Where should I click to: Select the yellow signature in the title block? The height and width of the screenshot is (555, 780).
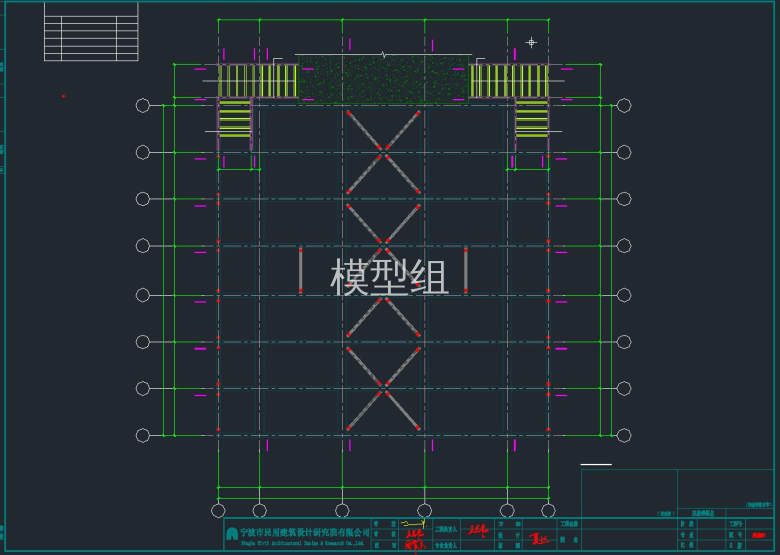413,523
